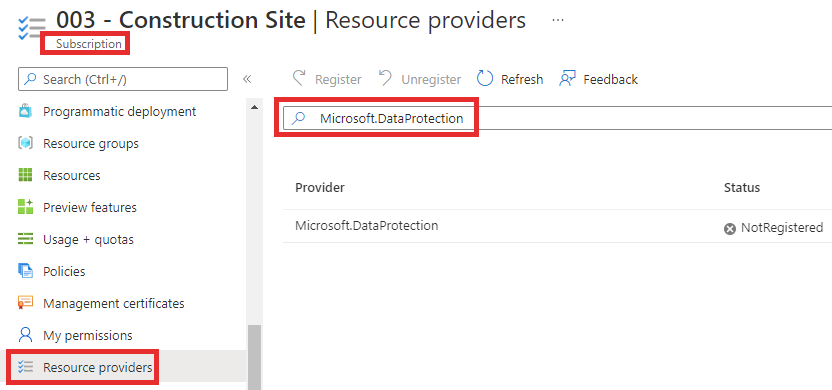Click the NotRegistered status x icon
Image resolution: width=832 pixels, height=390 pixels.
click(x=730, y=229)
